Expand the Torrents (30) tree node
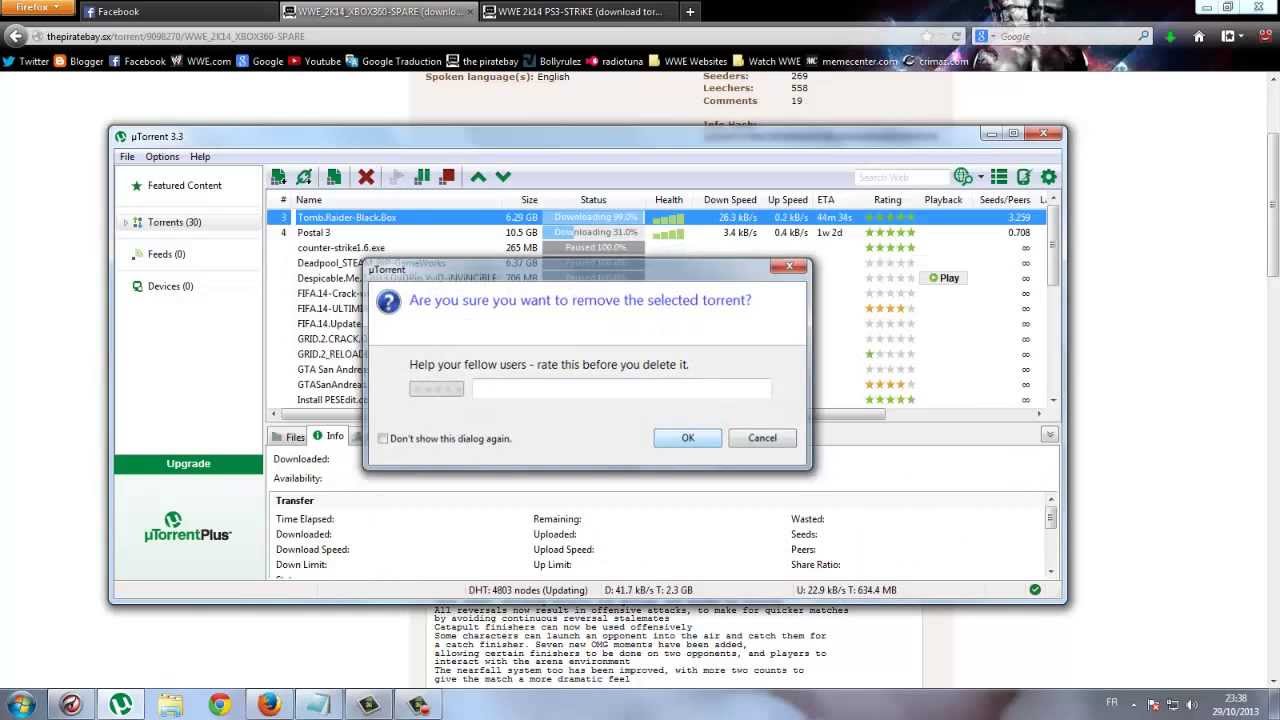The image size is (1280, 720). [x=125, y=223]
